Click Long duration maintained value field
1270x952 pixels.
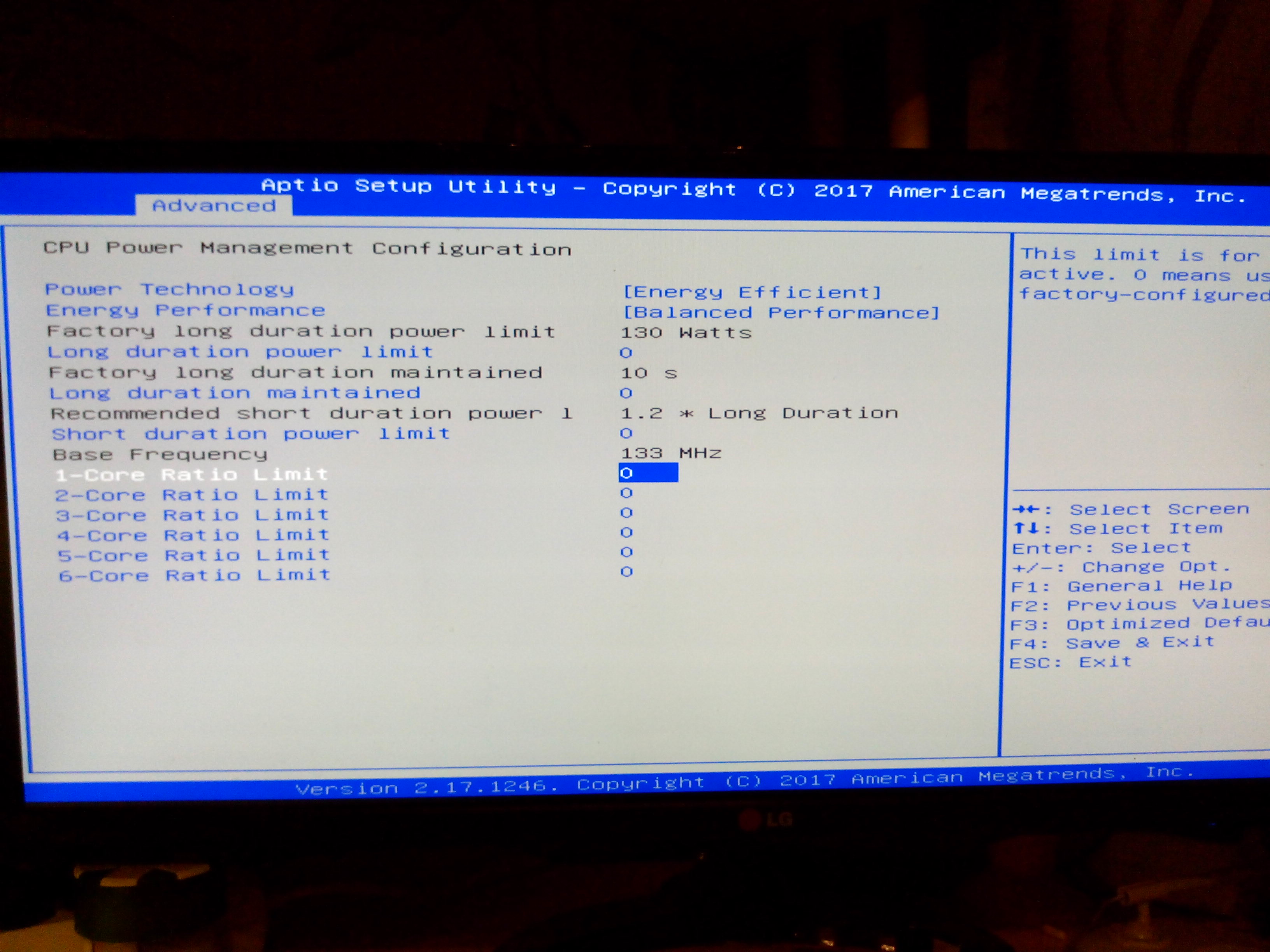(626, 393)
